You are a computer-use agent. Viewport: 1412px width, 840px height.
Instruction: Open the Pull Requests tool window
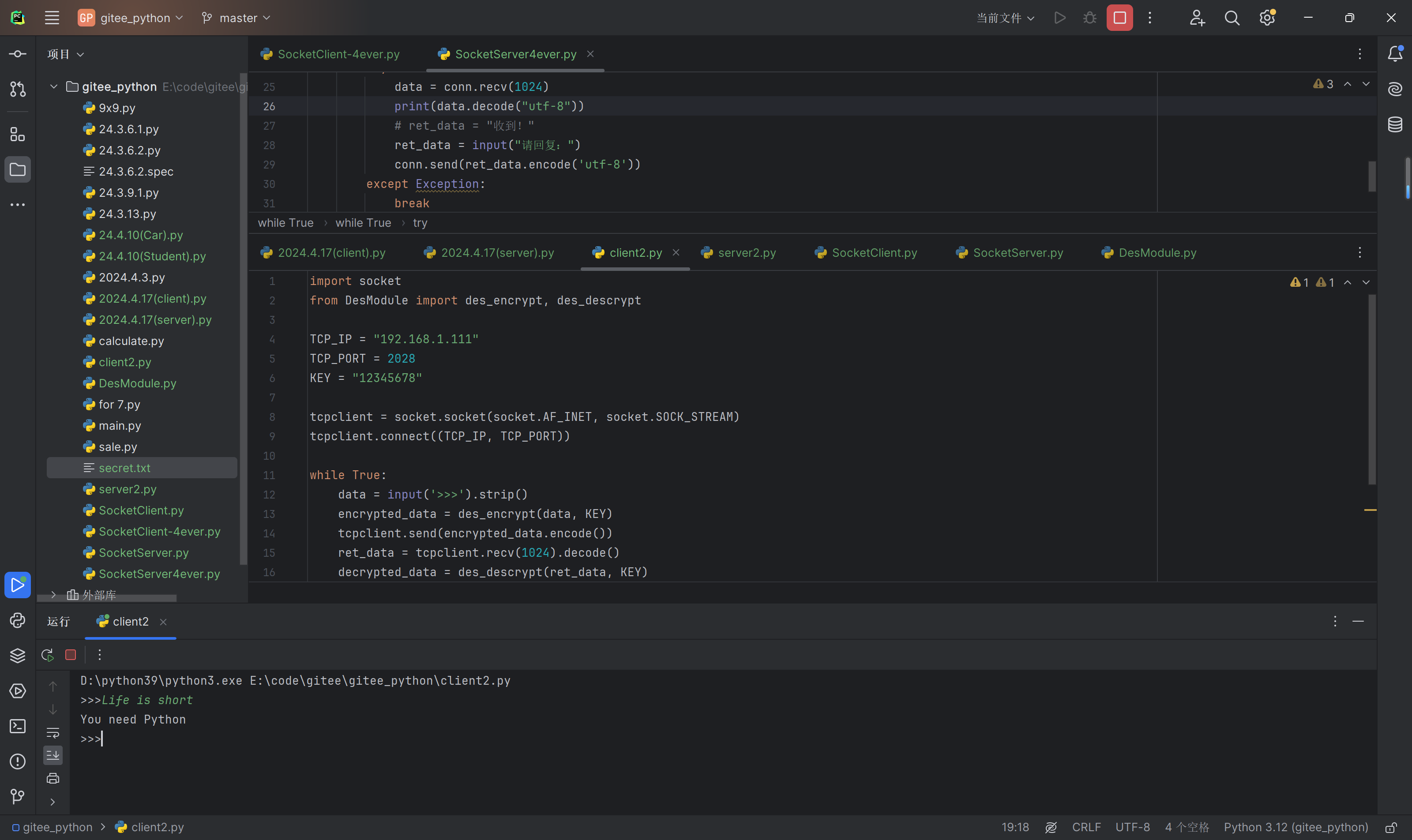coord(18,89)
